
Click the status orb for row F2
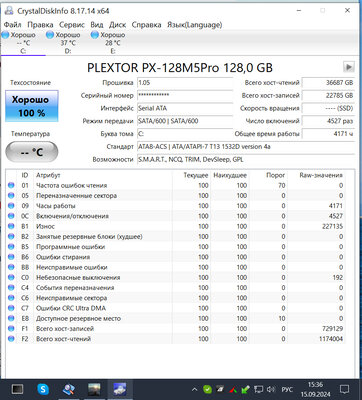tap(11, 339)
